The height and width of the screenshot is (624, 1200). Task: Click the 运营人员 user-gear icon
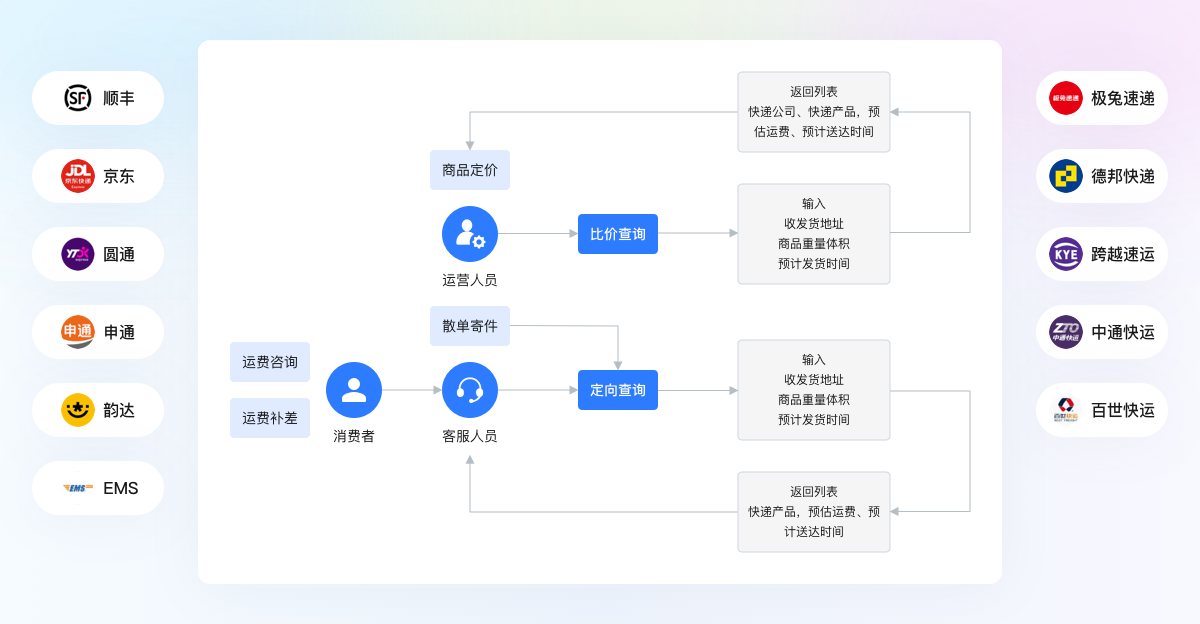[x=470, y=234]
